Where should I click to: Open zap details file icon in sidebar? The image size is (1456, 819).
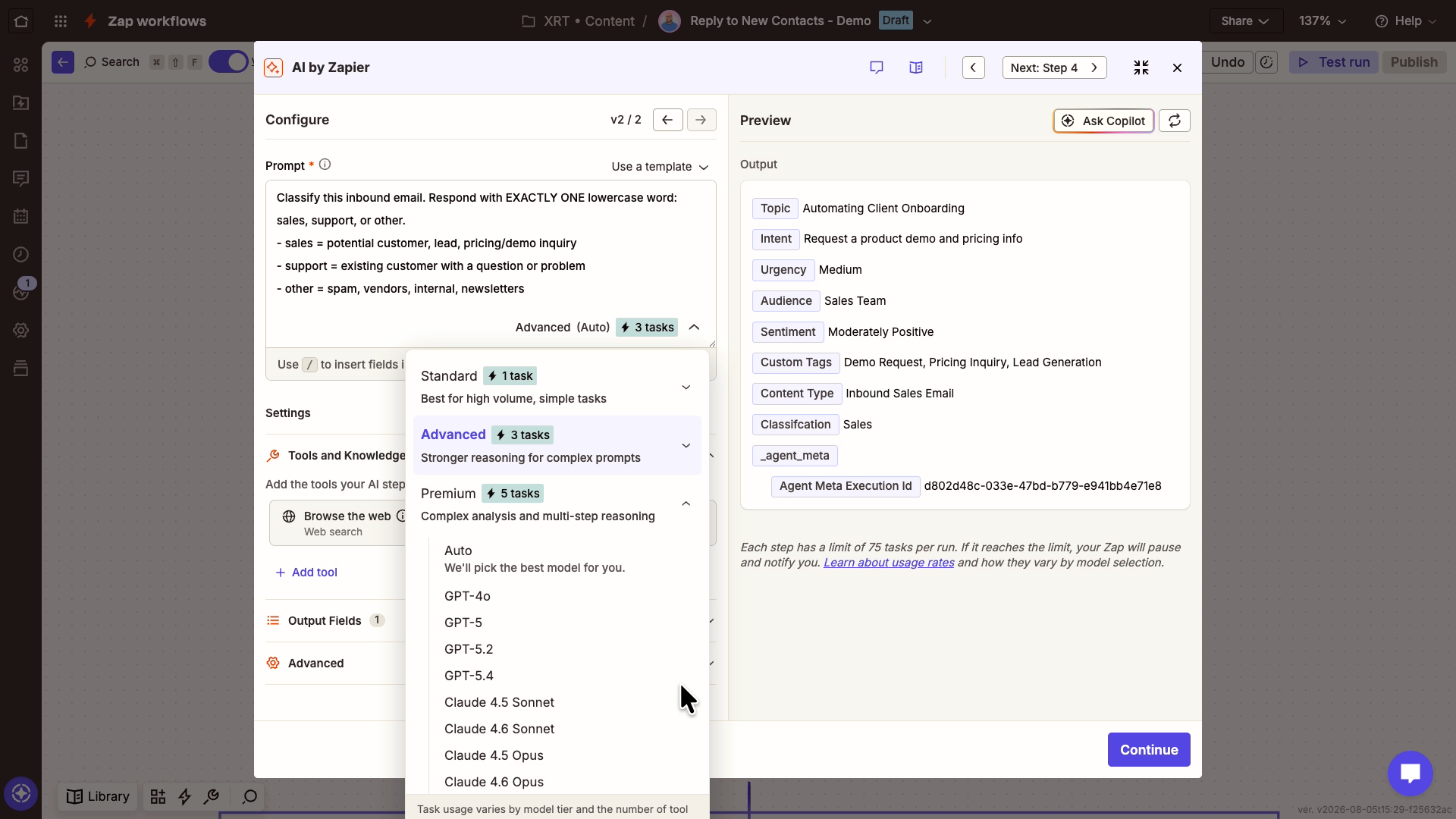coord(21,140)
